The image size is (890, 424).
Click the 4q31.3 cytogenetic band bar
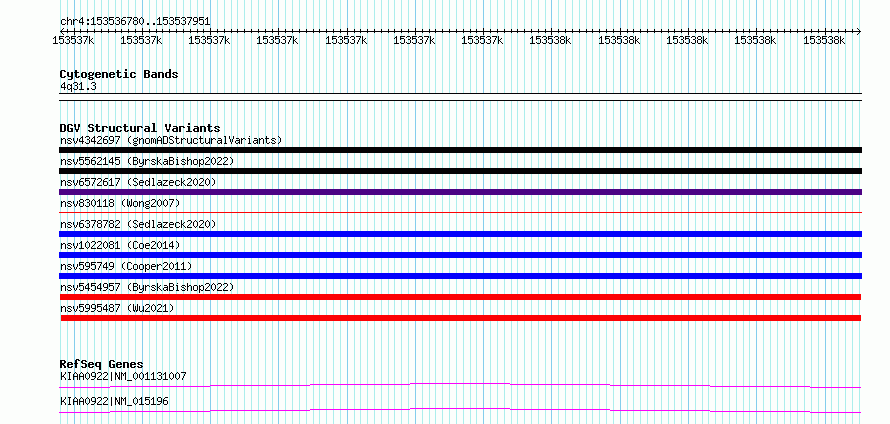click(460, 97)
